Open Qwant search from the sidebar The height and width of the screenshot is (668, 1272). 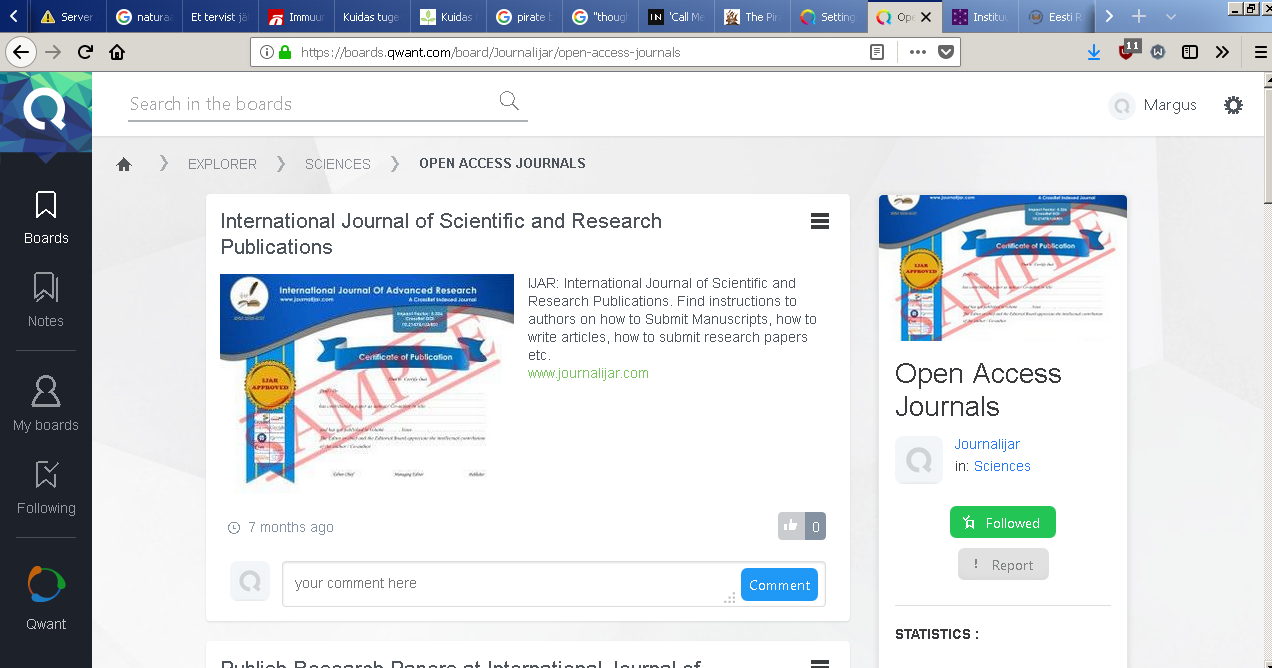click(46, 598)
